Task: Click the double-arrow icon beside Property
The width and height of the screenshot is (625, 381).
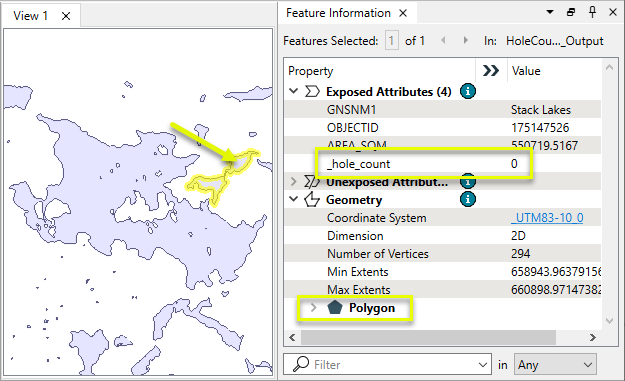Action: [x=491, y=71]
